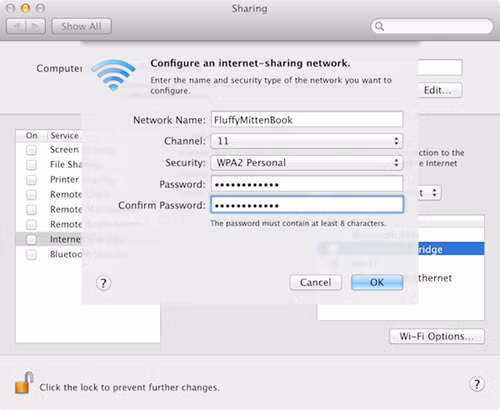The image size is (500, 410).
Task: Select the Printer Sharing service row
Action: (x=88, y=180)
